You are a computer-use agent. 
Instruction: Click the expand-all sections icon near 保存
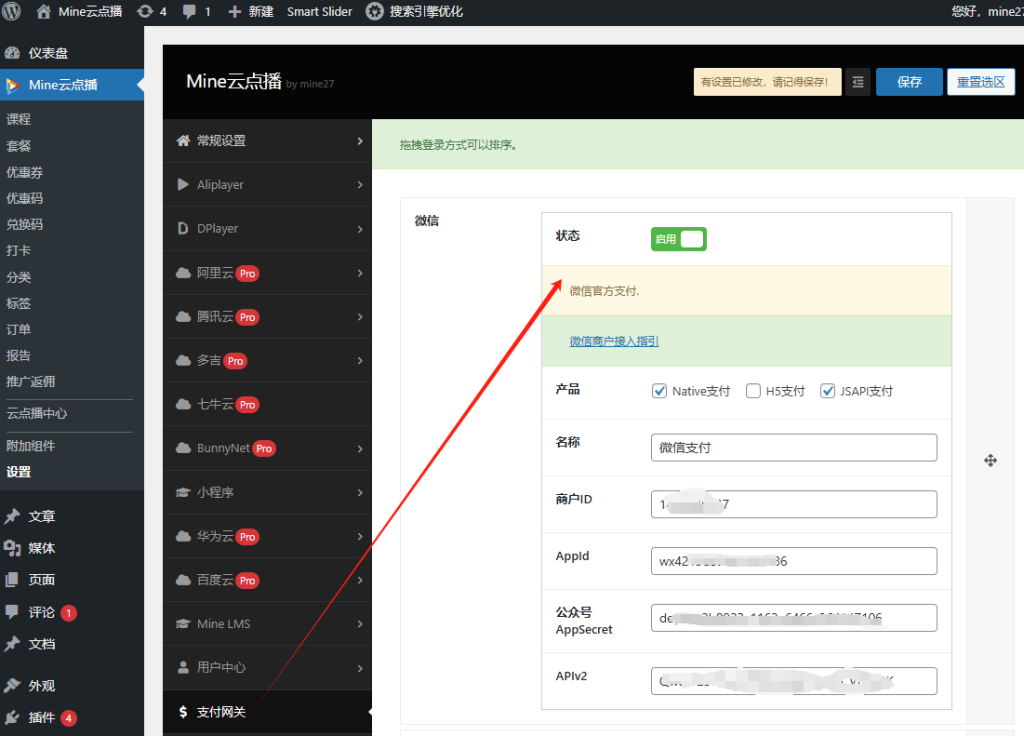[858, 82]
